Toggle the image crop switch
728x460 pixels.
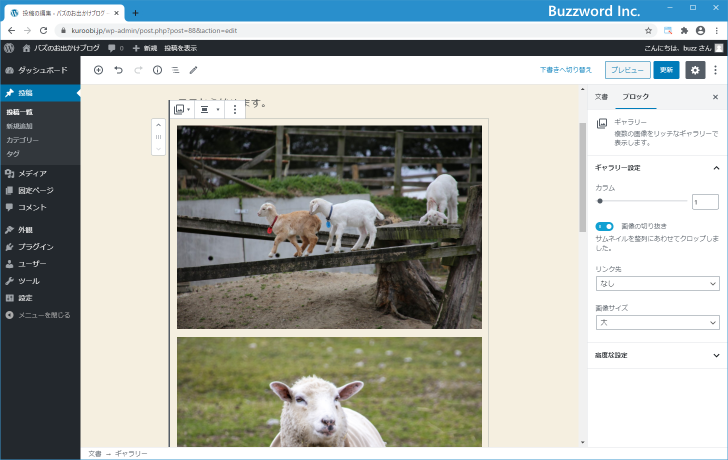[604, 226]
